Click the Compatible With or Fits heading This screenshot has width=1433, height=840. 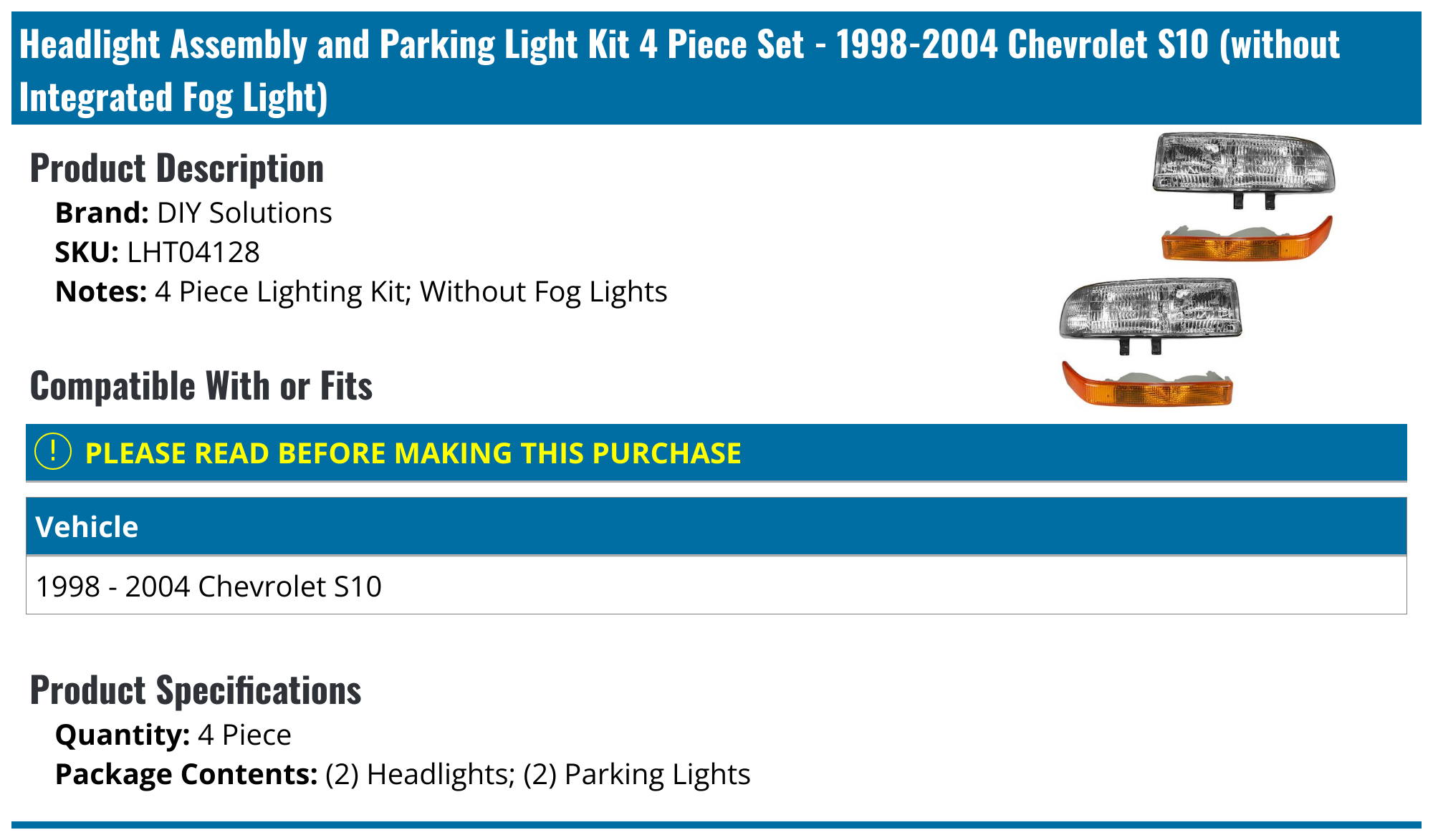[201, 387]
